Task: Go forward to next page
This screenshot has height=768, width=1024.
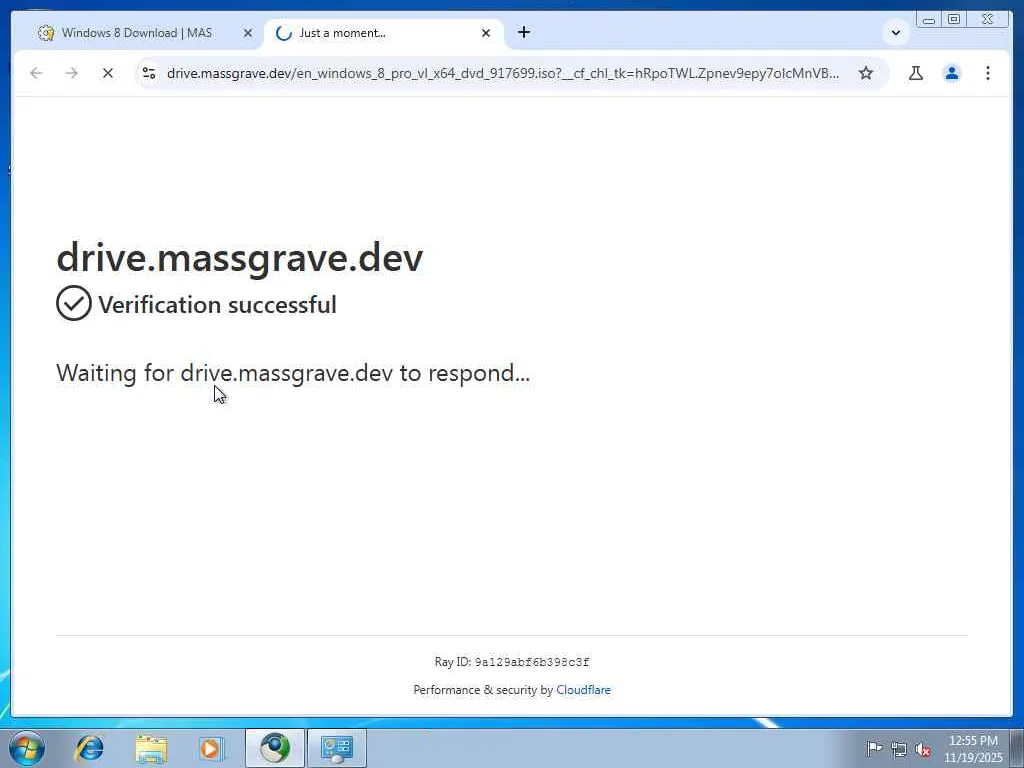Action: click(72, 73)
